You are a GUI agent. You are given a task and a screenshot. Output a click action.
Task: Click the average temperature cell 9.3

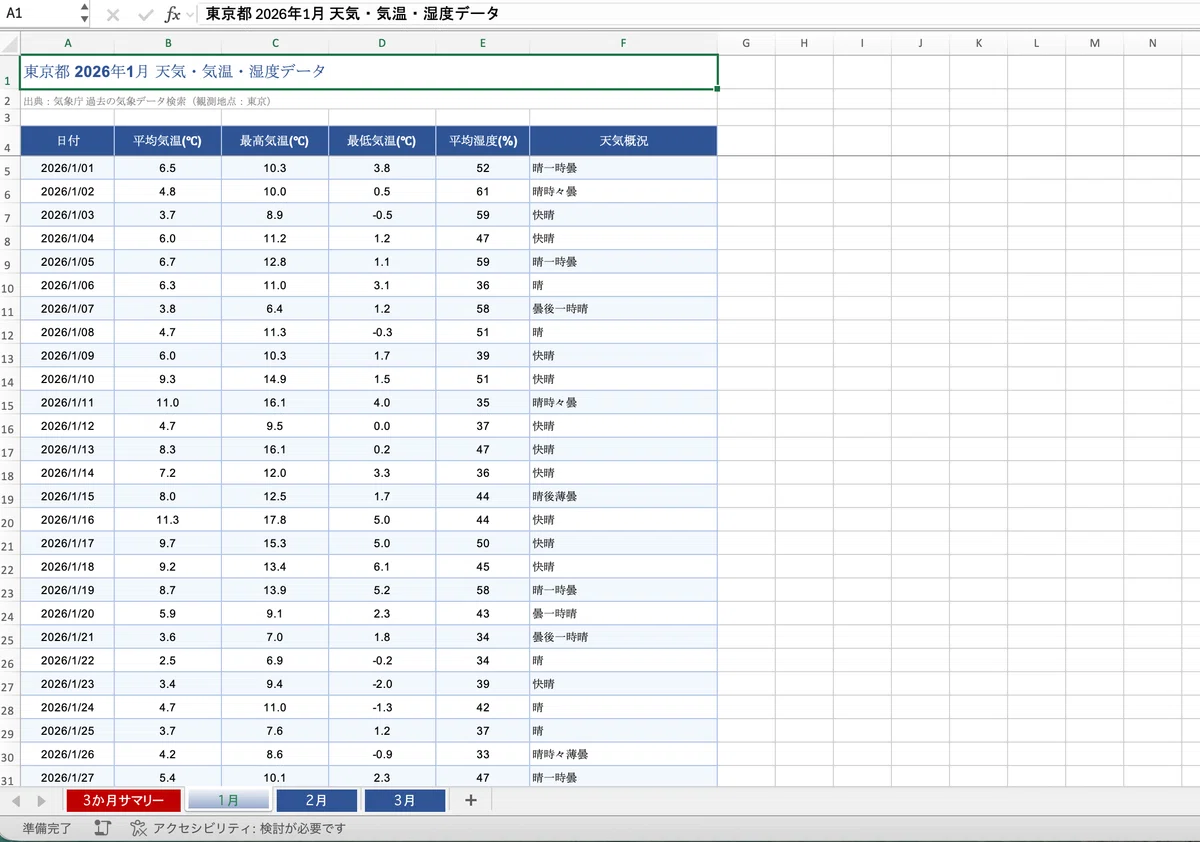click(168, 379)
